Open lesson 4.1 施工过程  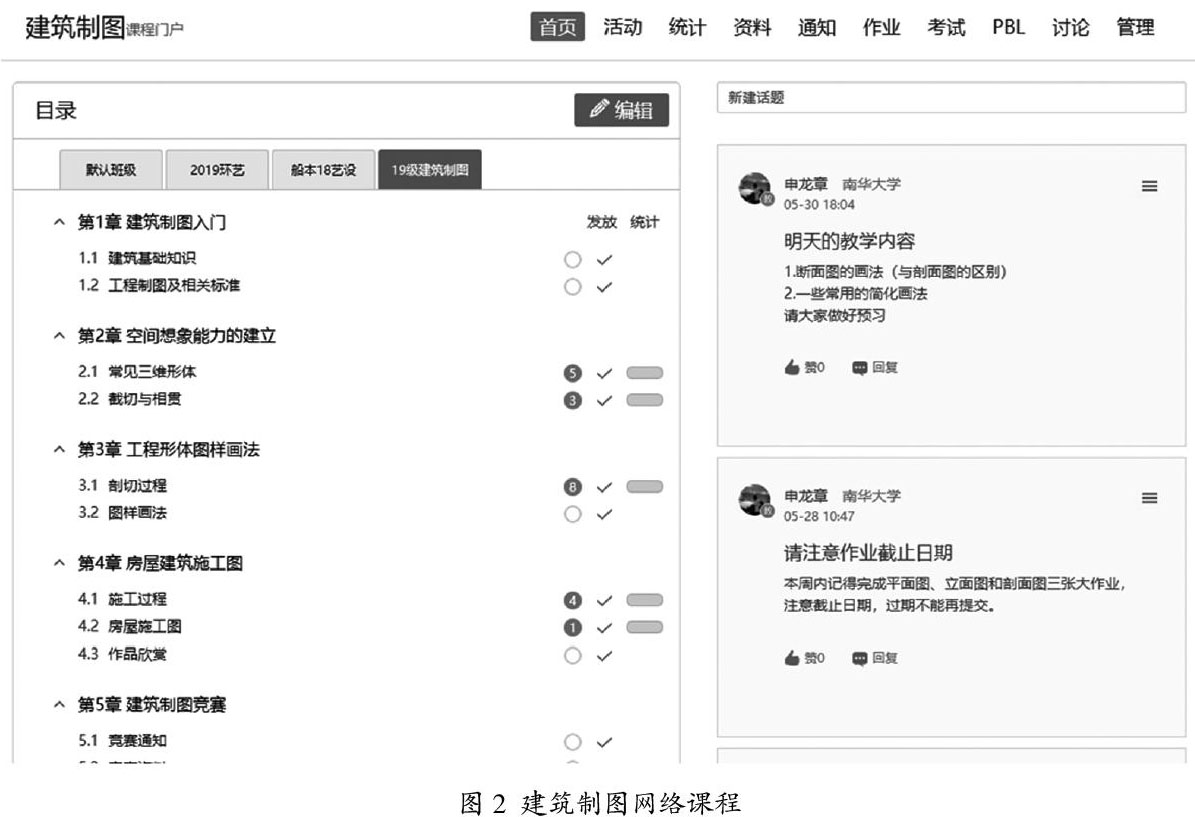click(122, 599)
